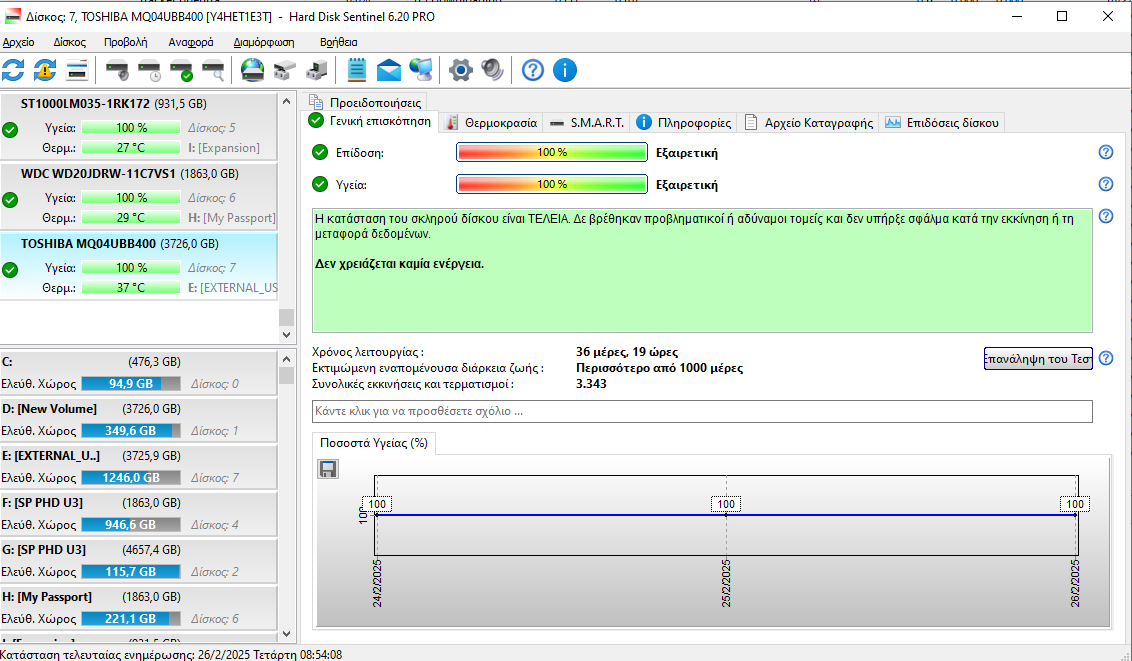Select disk ST1000LM035-1RK172 in the list
The width and height of the screenshot is (1132, 661).
tap(139, 126)
